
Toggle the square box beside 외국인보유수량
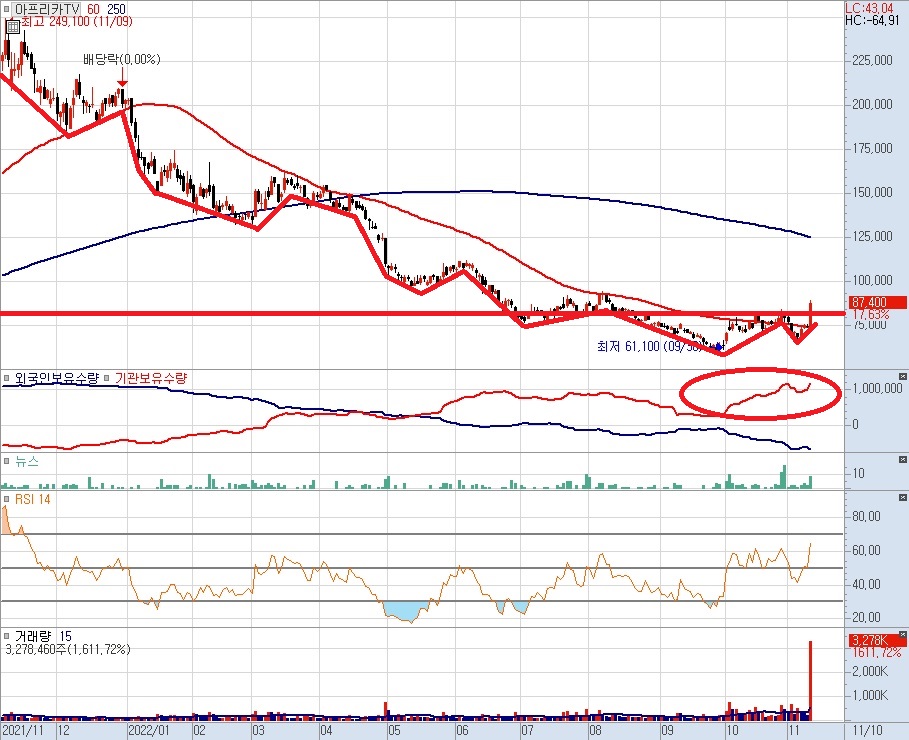point(6,379)
